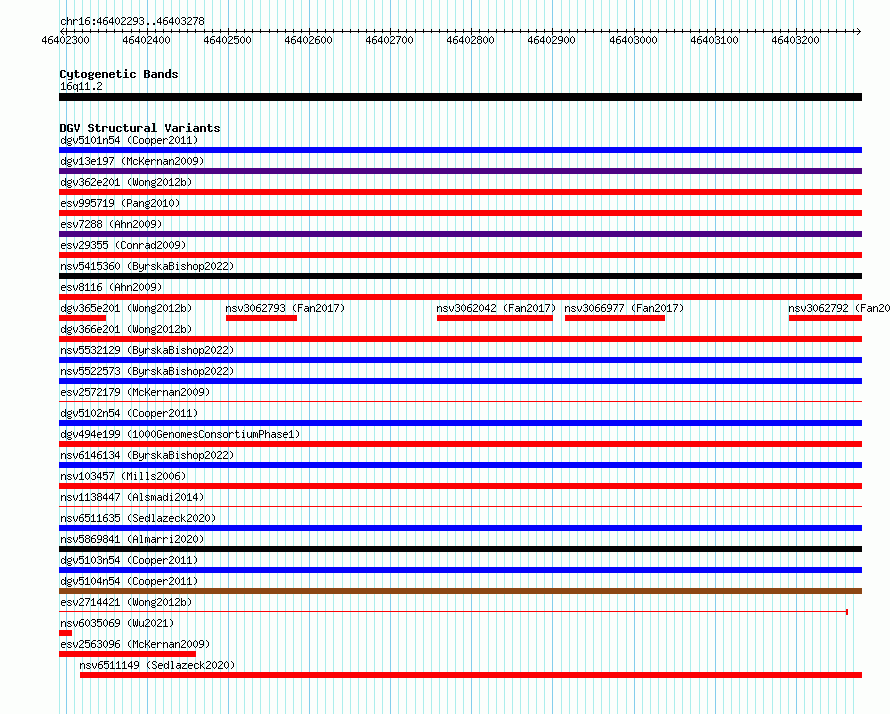
Task: Click ruler position 46402700
Action: pos(389,40)
